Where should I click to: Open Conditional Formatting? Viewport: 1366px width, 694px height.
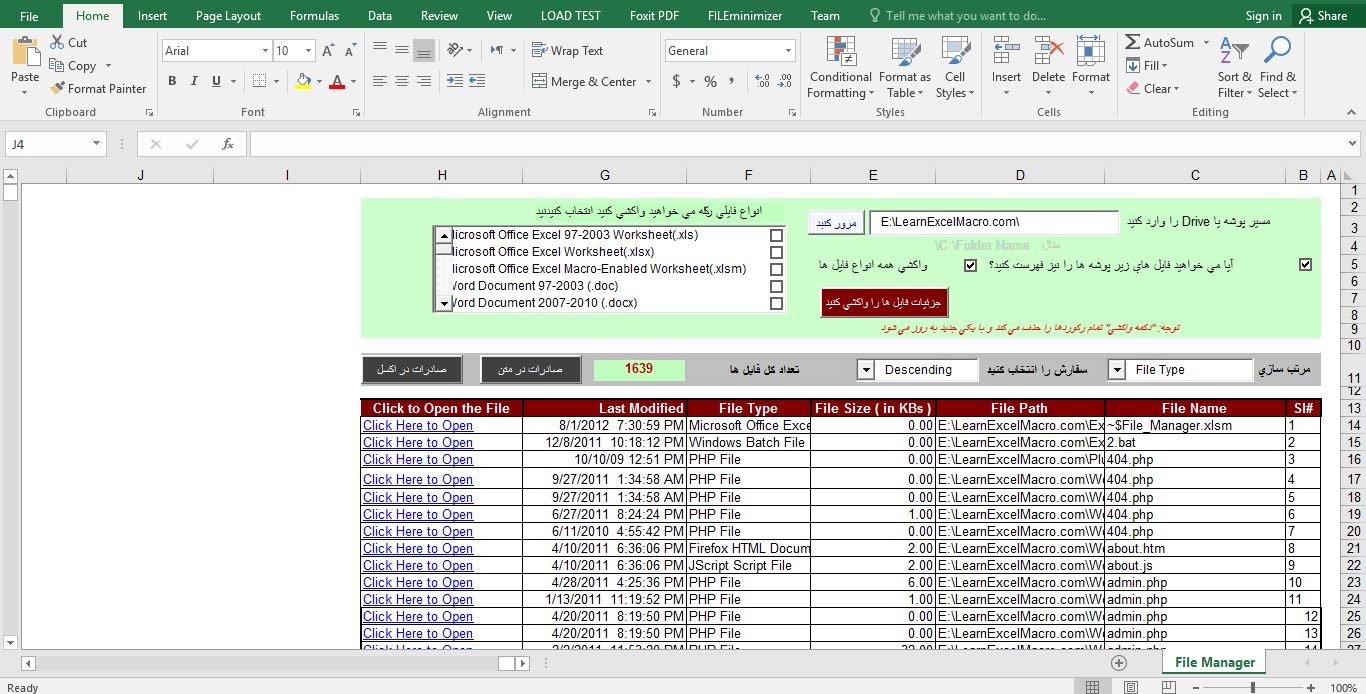click(x=840, y=68)
